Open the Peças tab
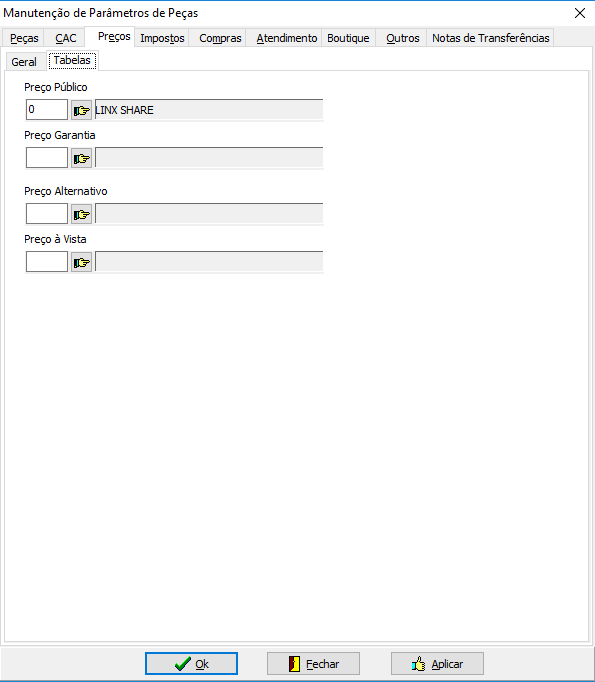Screen dimensions: 595x682 [x=24, y=38]
